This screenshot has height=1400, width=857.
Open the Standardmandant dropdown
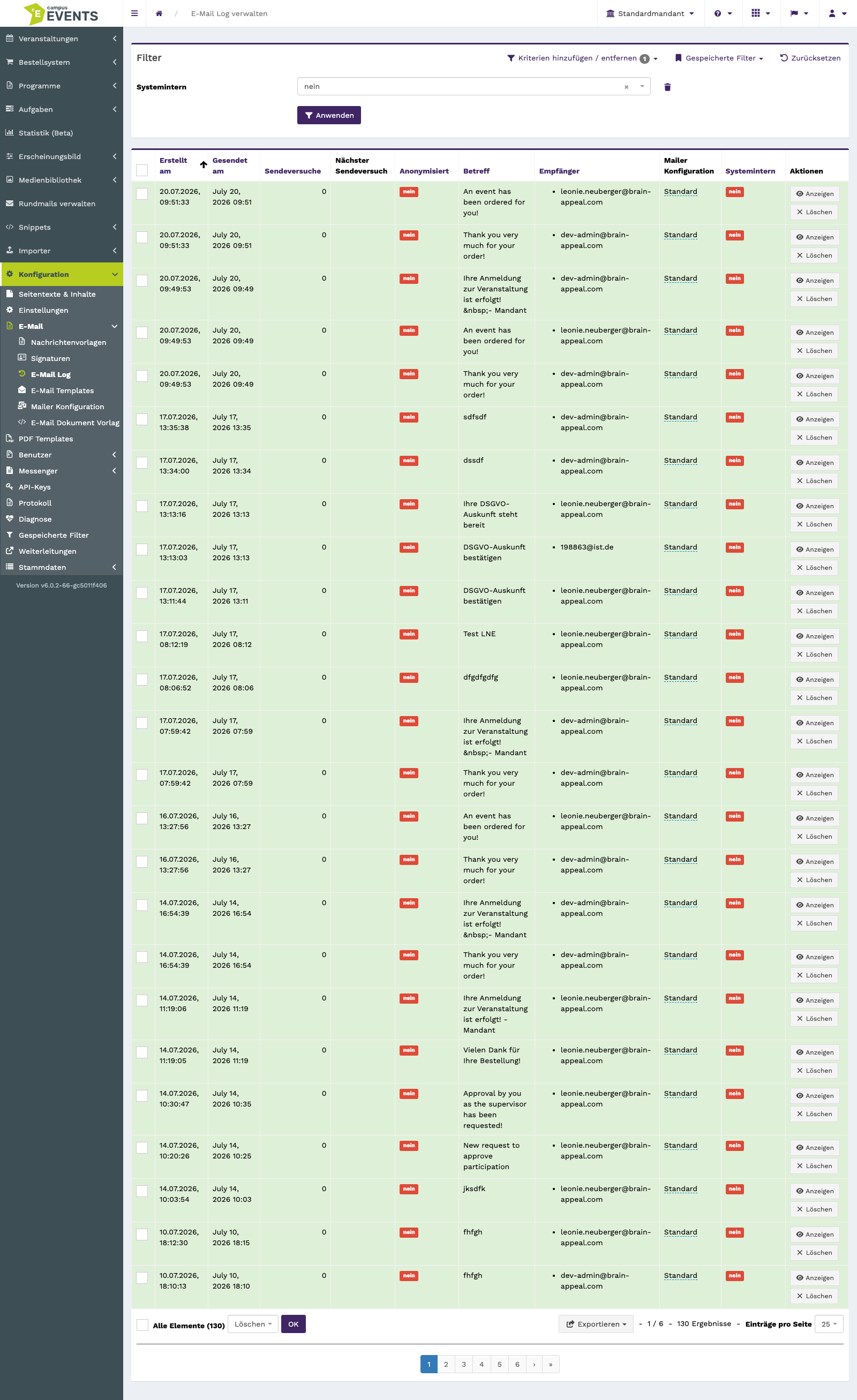coord(651,13)
